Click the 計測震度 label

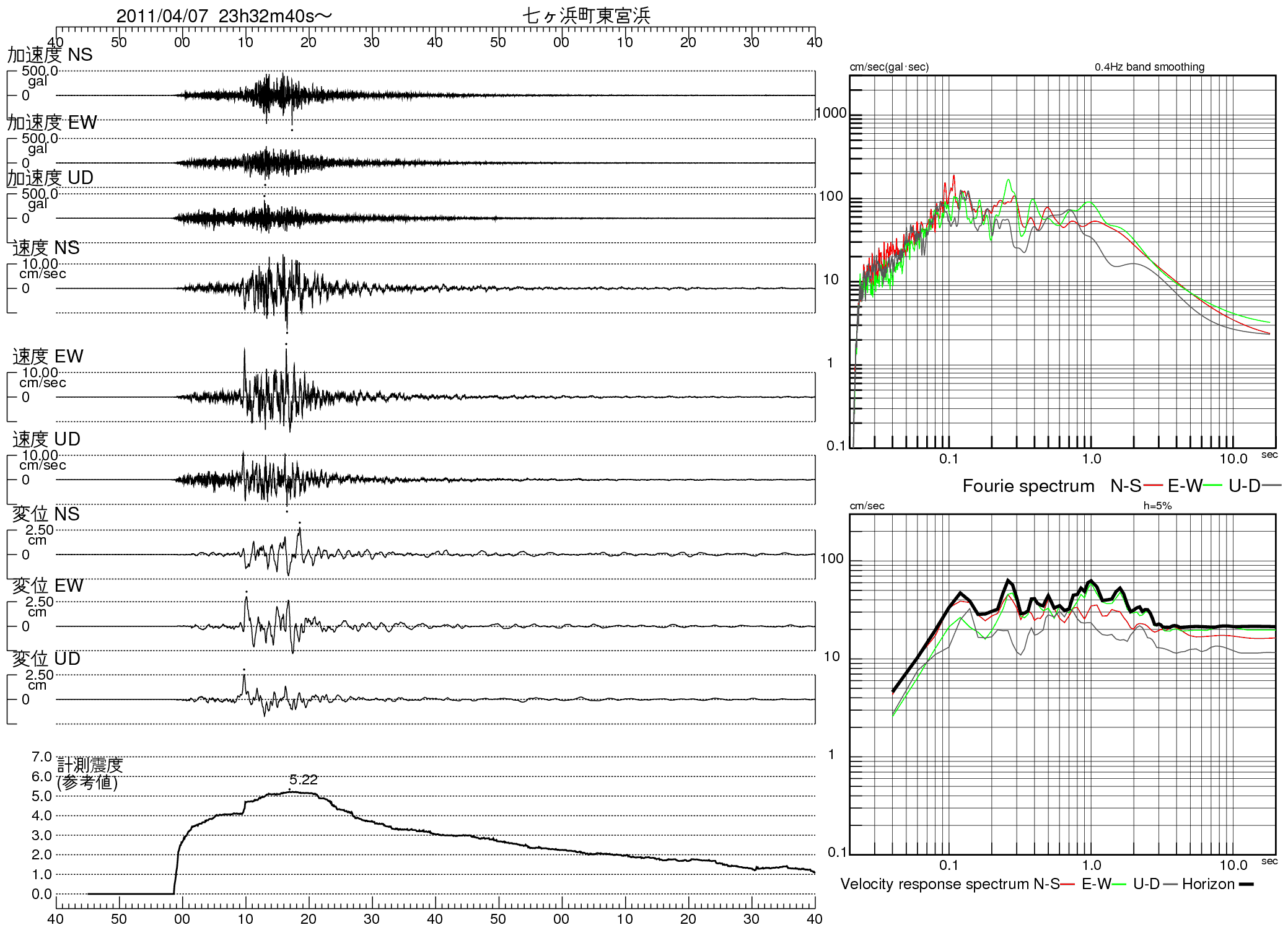[x=90, y=765]
